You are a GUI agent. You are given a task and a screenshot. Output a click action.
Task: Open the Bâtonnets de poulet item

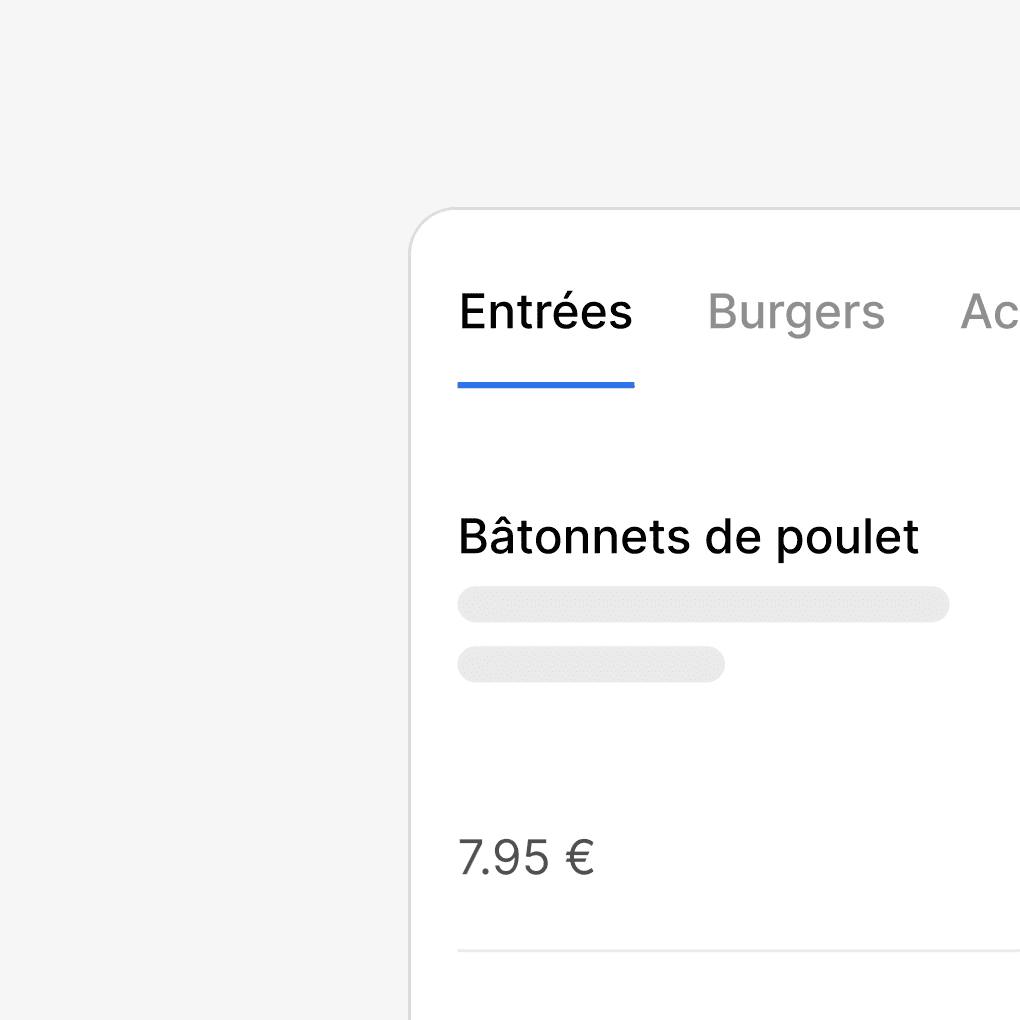pyautogui.click(x=688, y=537)
